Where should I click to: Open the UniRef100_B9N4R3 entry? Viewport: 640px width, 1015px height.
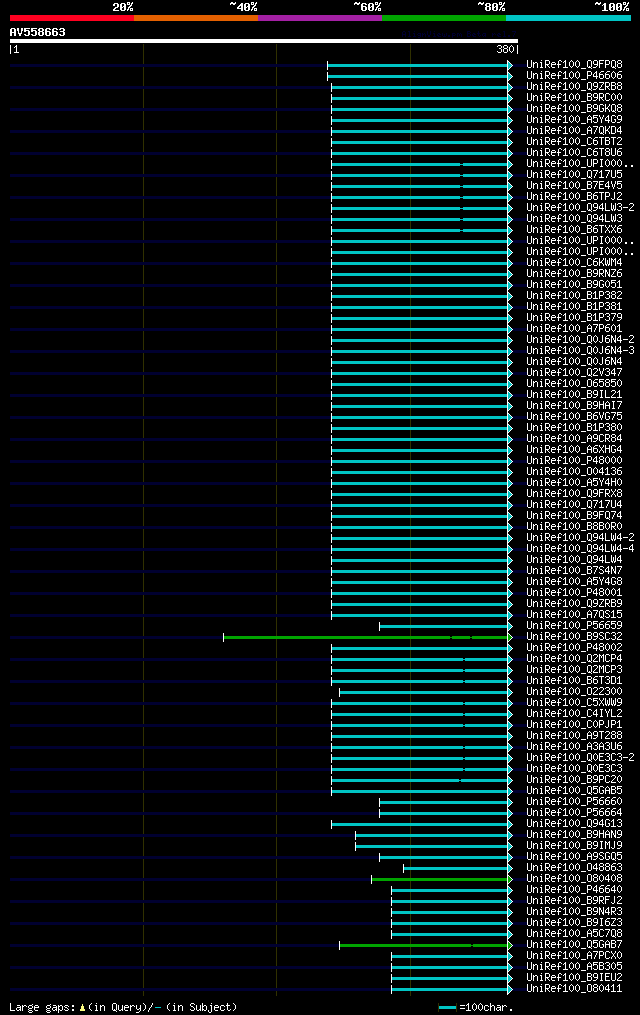pyautogui.click(x=574, y=912)
